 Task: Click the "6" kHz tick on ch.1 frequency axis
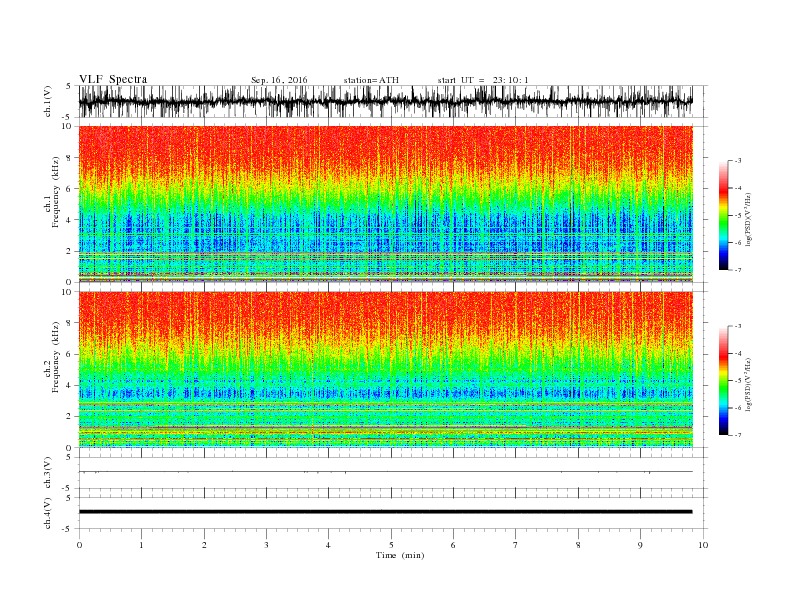[69, 188]
